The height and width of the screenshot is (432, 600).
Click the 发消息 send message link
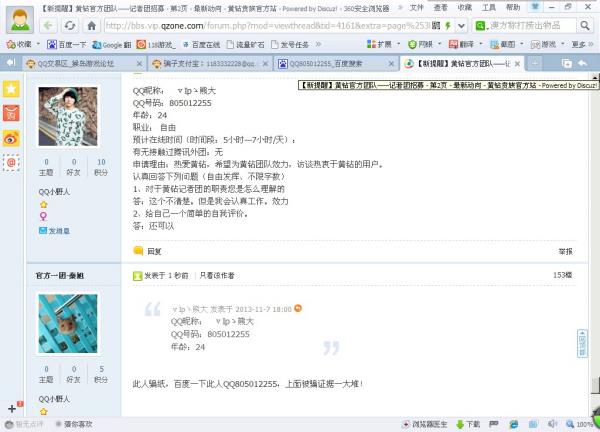(54, 231)
